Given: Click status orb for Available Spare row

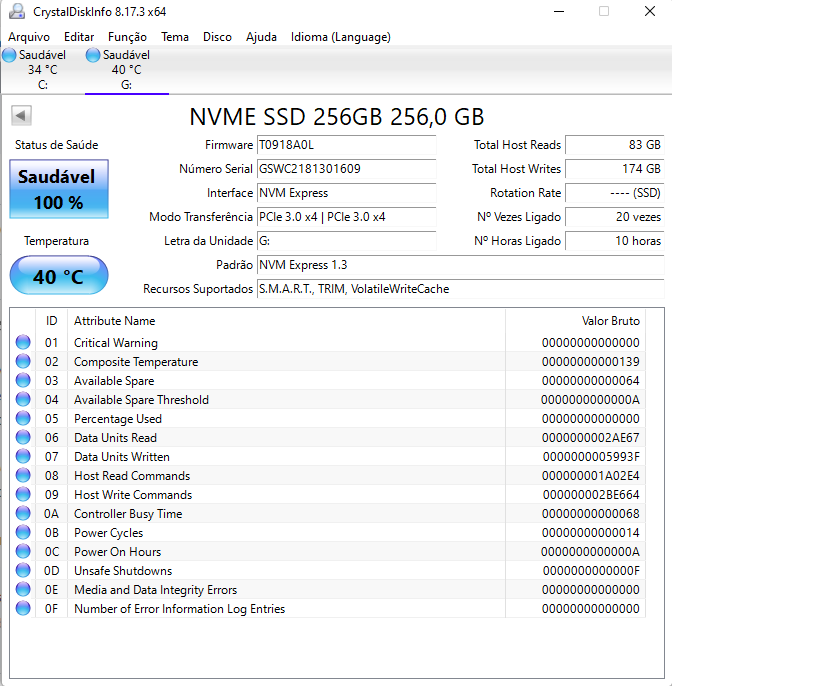Looking at the screenshot, I should (23, 380).
